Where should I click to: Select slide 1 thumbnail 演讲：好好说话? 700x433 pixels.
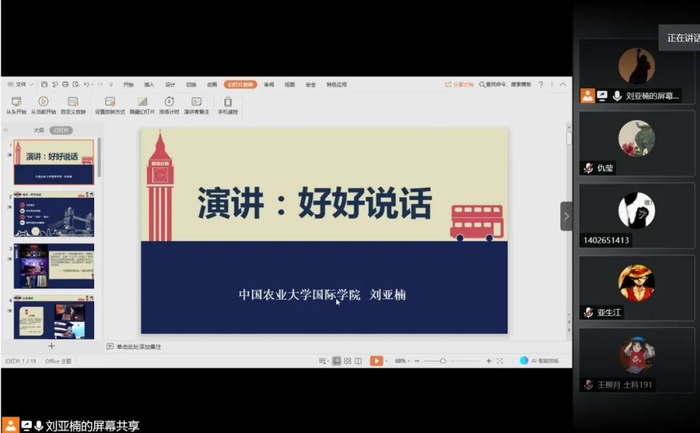point(54,162)
